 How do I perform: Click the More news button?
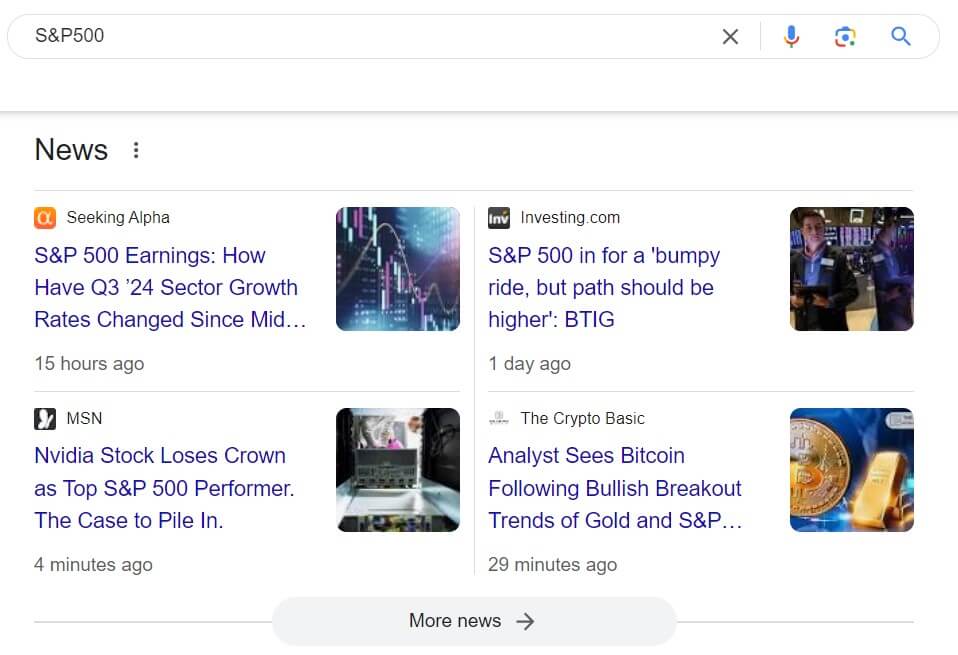pyautogui.click(x=473, y=621)
